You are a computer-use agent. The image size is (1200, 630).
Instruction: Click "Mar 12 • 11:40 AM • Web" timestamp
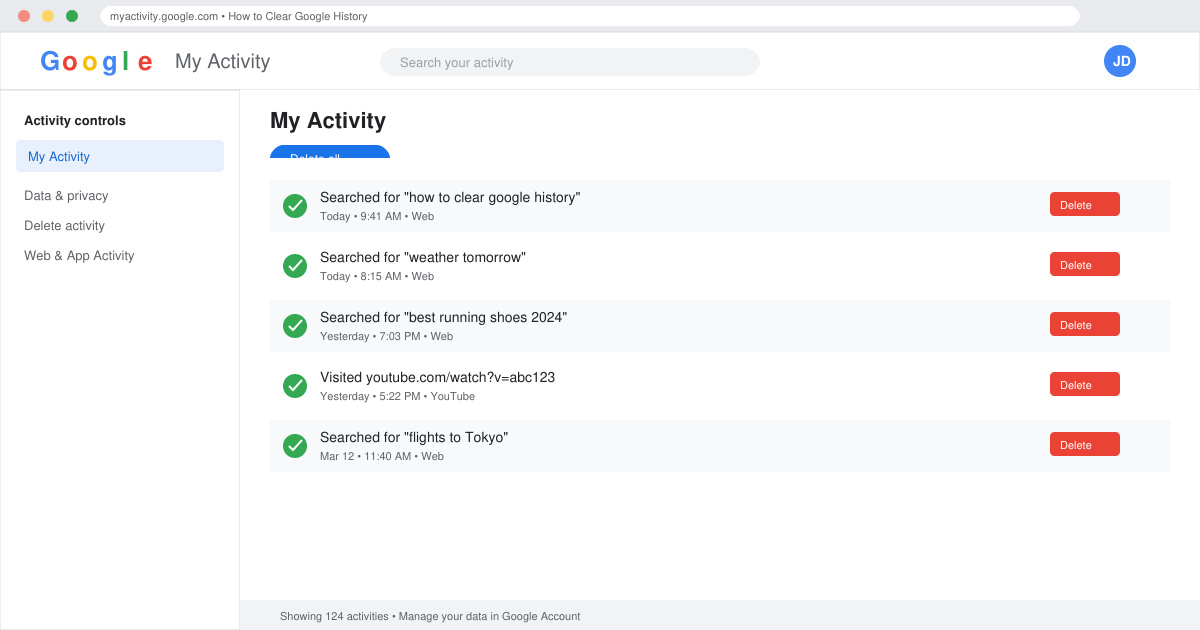(x=382, y=456)
